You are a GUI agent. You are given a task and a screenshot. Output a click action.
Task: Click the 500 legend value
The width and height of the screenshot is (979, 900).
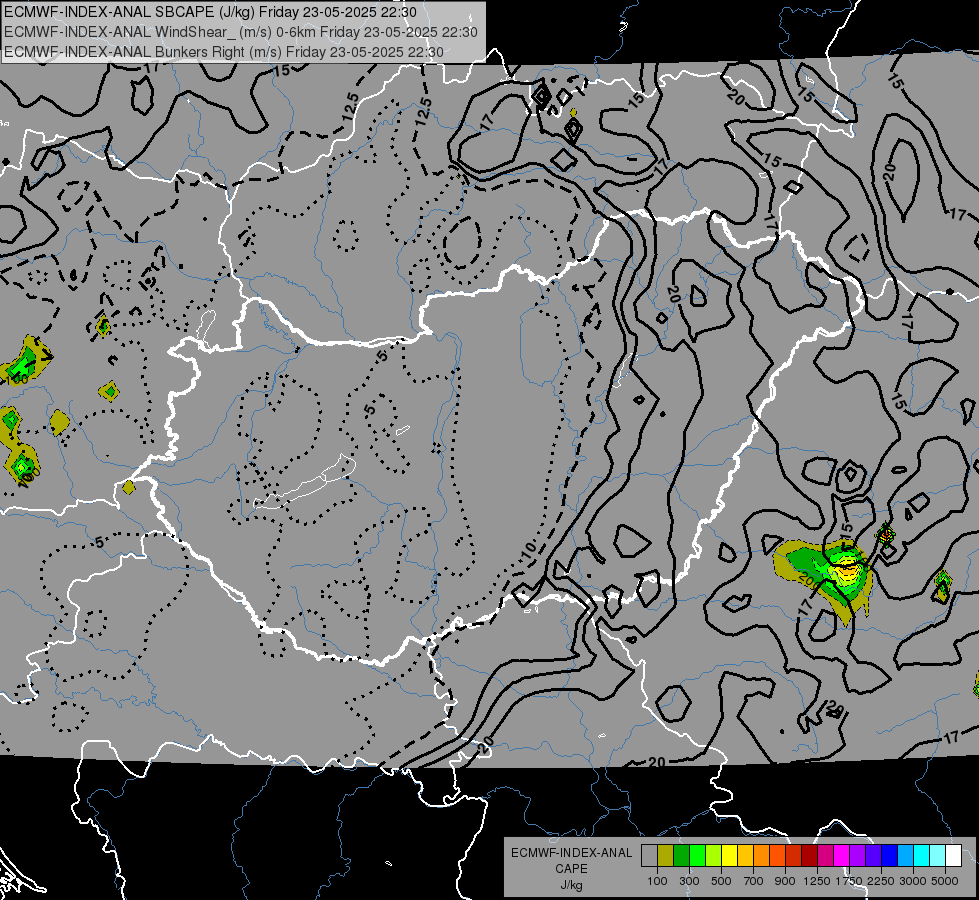(721, 881)
